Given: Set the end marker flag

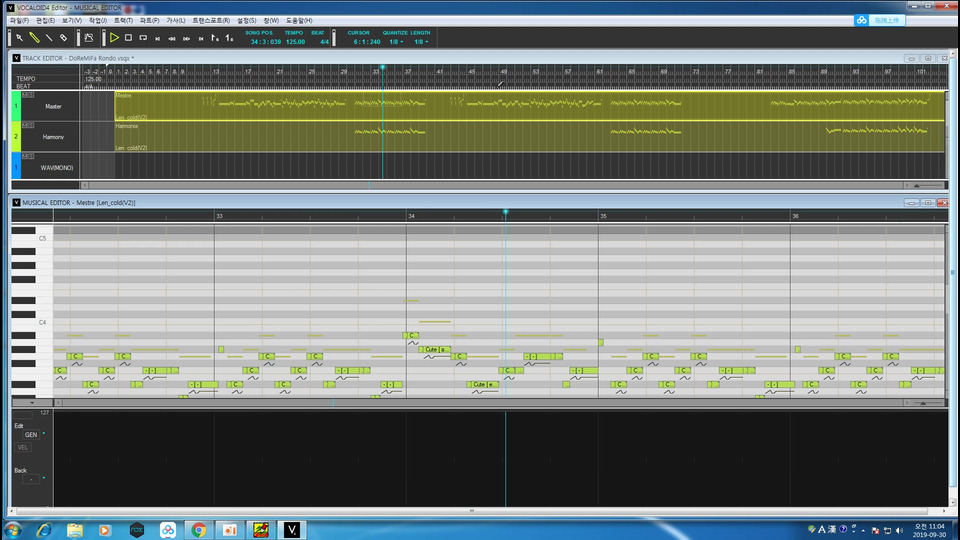Looking at the screenshot, I should point(230,38).
